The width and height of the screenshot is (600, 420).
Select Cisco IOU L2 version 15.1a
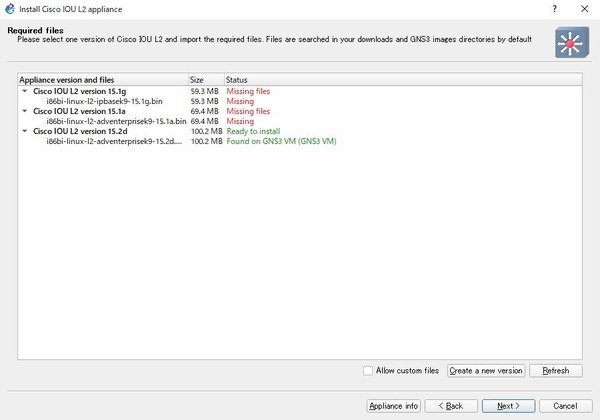point(79,111)
